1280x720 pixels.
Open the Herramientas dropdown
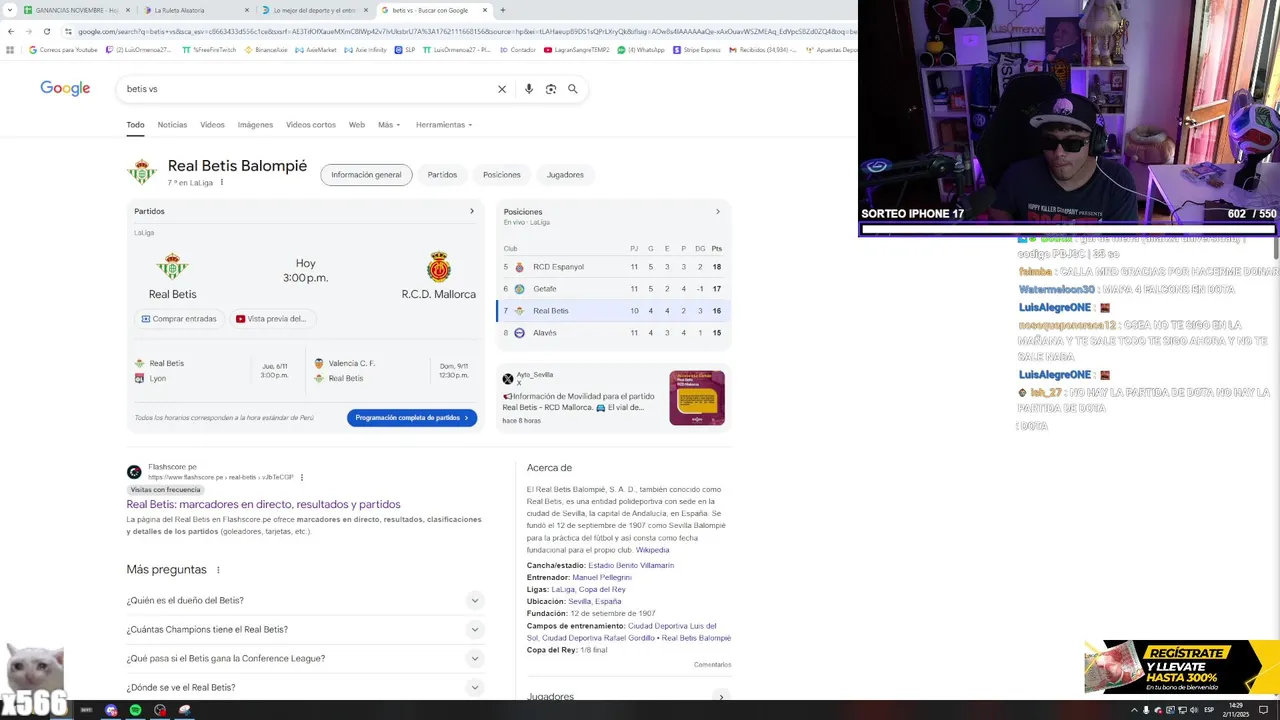[x=444, y=125]
